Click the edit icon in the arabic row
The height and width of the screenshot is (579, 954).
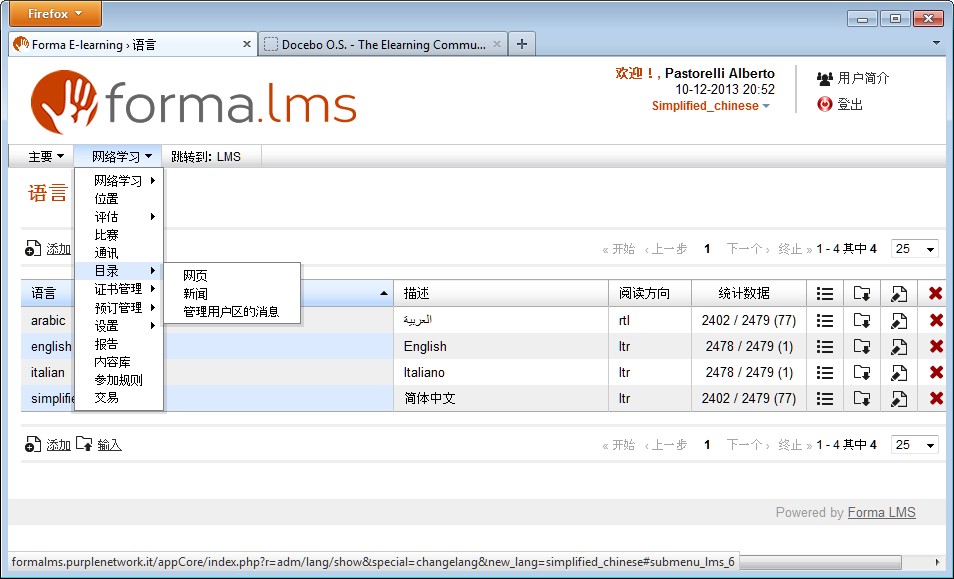tap(898, 320)
